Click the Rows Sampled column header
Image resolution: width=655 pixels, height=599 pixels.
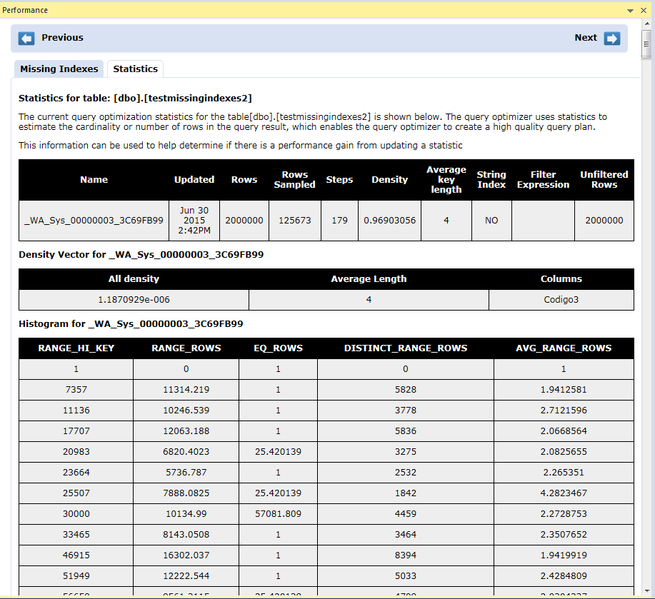295,180
